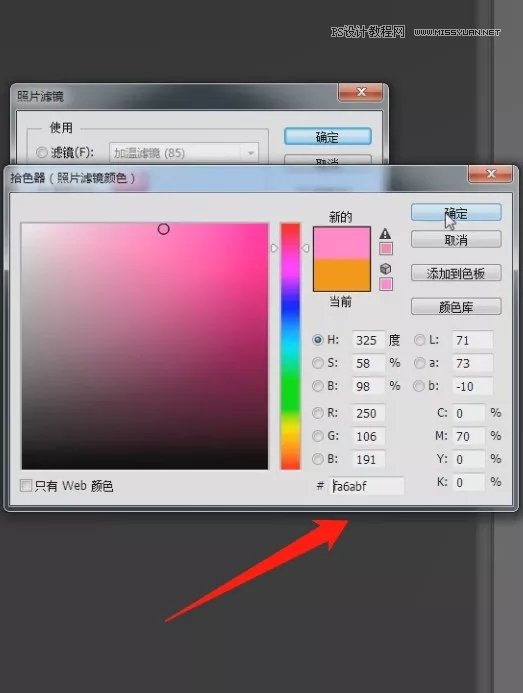This screenshot has height=693, width=523.
Task: Click the out-of-gamut warning triangle icon
Action: coord(385,233)
